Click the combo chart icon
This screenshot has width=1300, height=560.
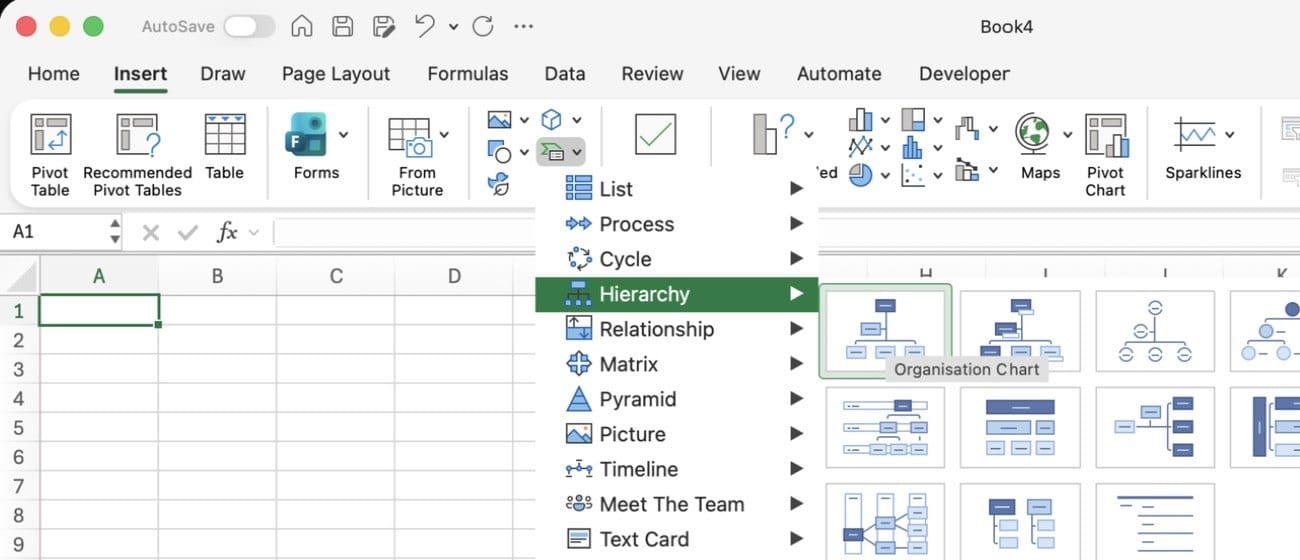click(967, 170)
